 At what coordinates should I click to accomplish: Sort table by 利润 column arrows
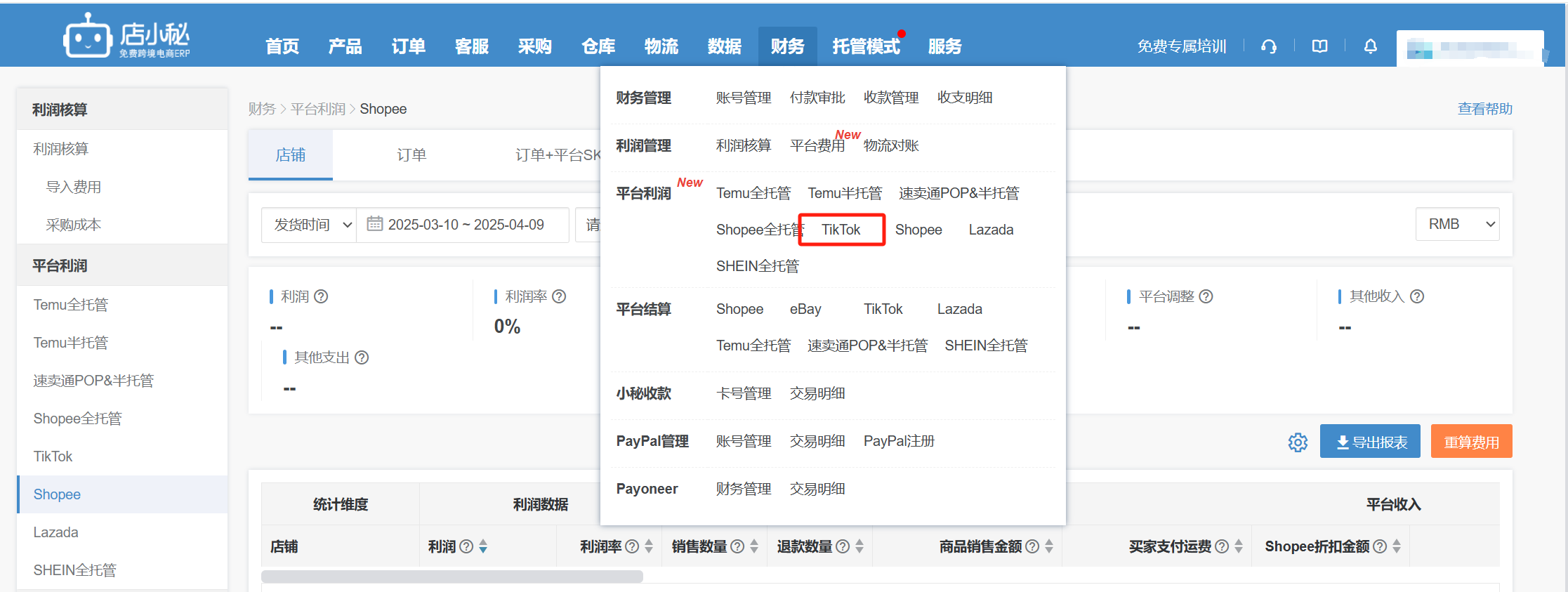pyautogui.click(x=483, y=546)
